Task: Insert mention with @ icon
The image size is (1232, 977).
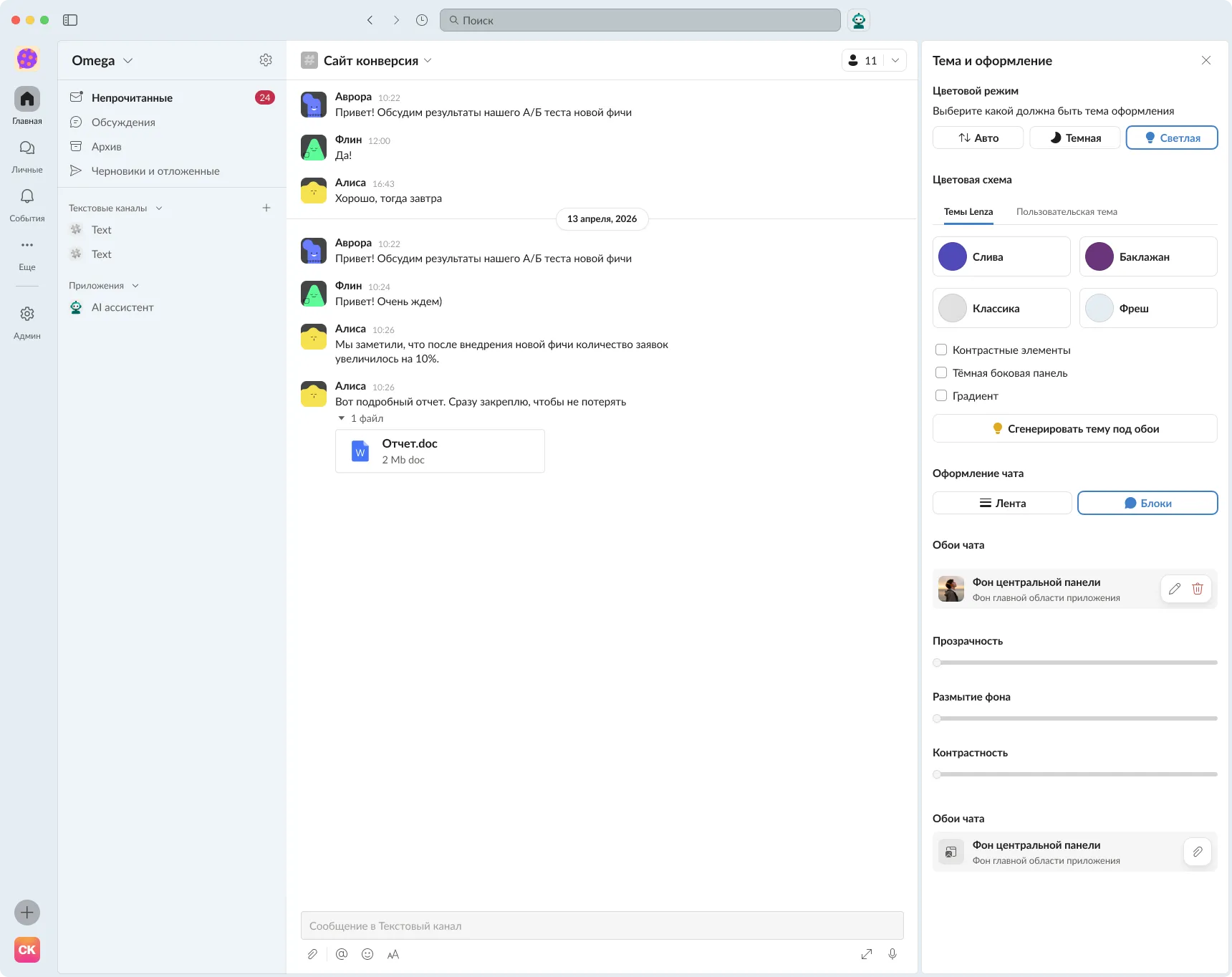Action: coord(342,954)
